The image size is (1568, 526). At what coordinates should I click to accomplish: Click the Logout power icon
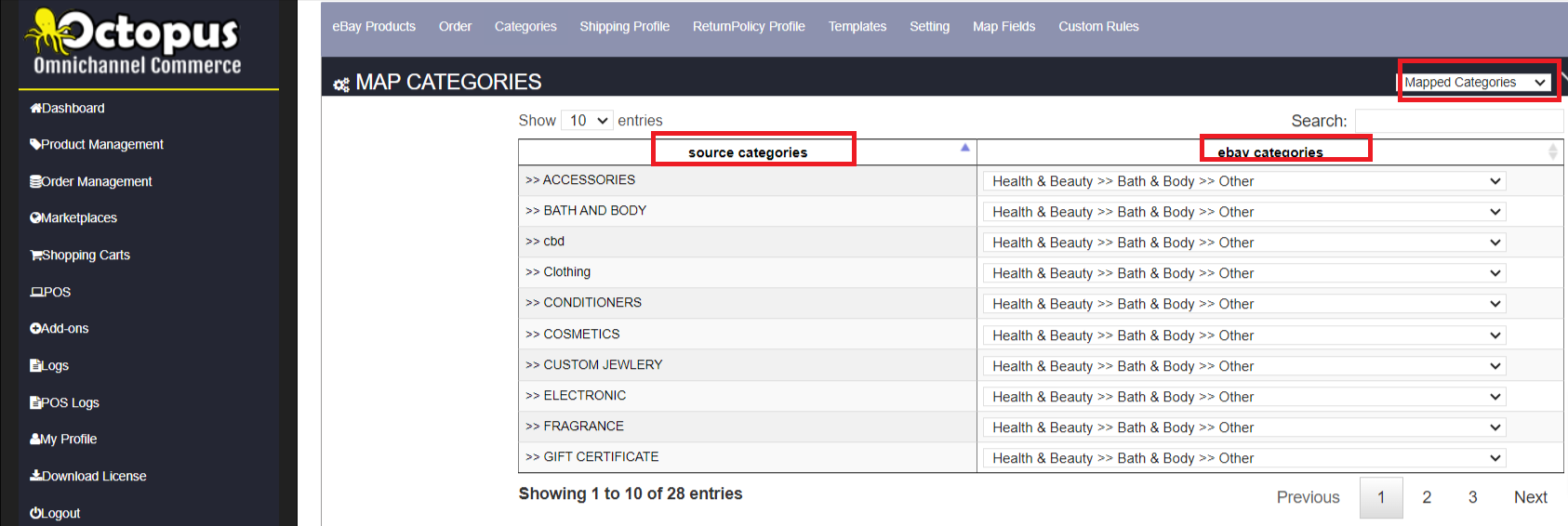coord(35,513)
